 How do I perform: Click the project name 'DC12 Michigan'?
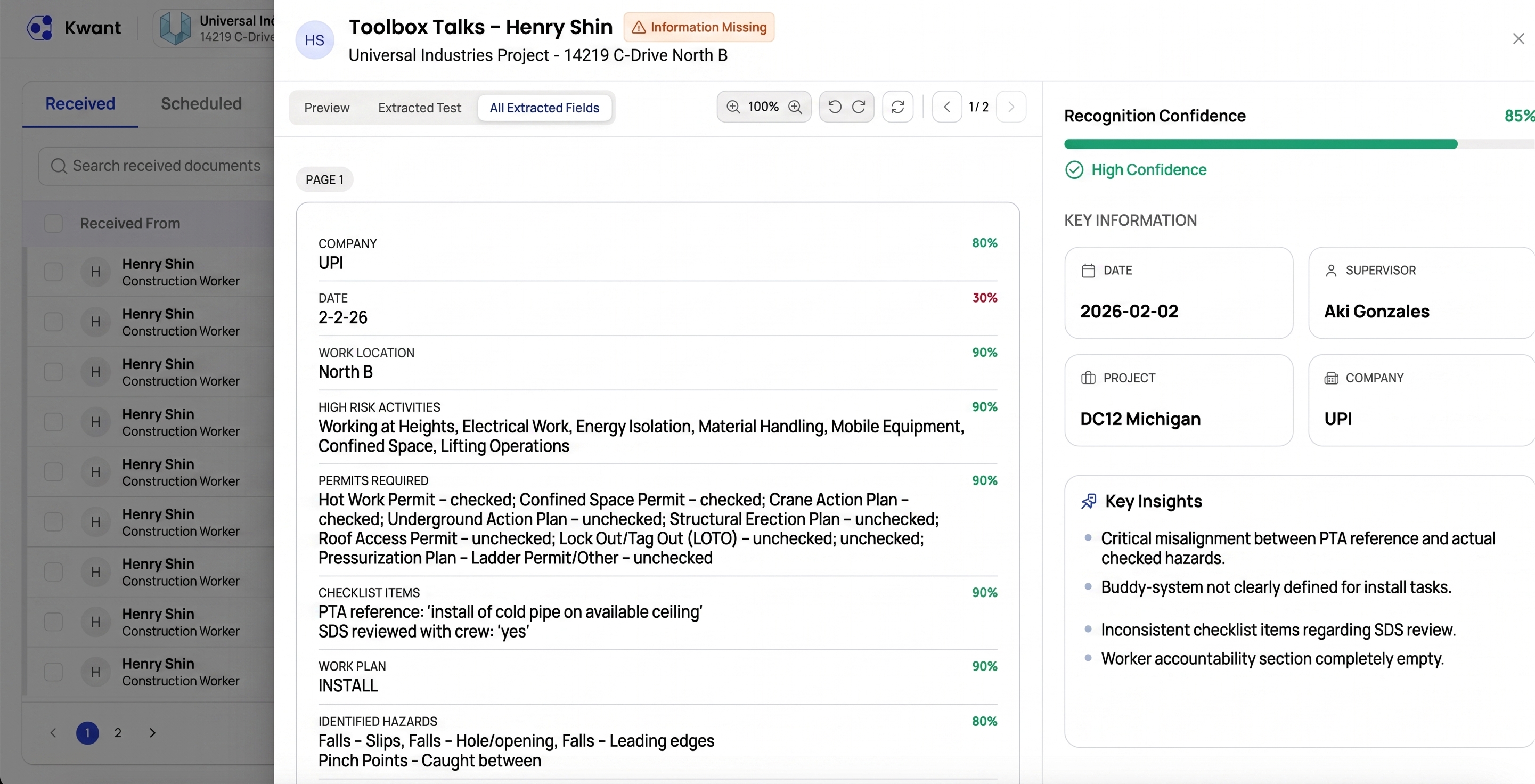1140,419
